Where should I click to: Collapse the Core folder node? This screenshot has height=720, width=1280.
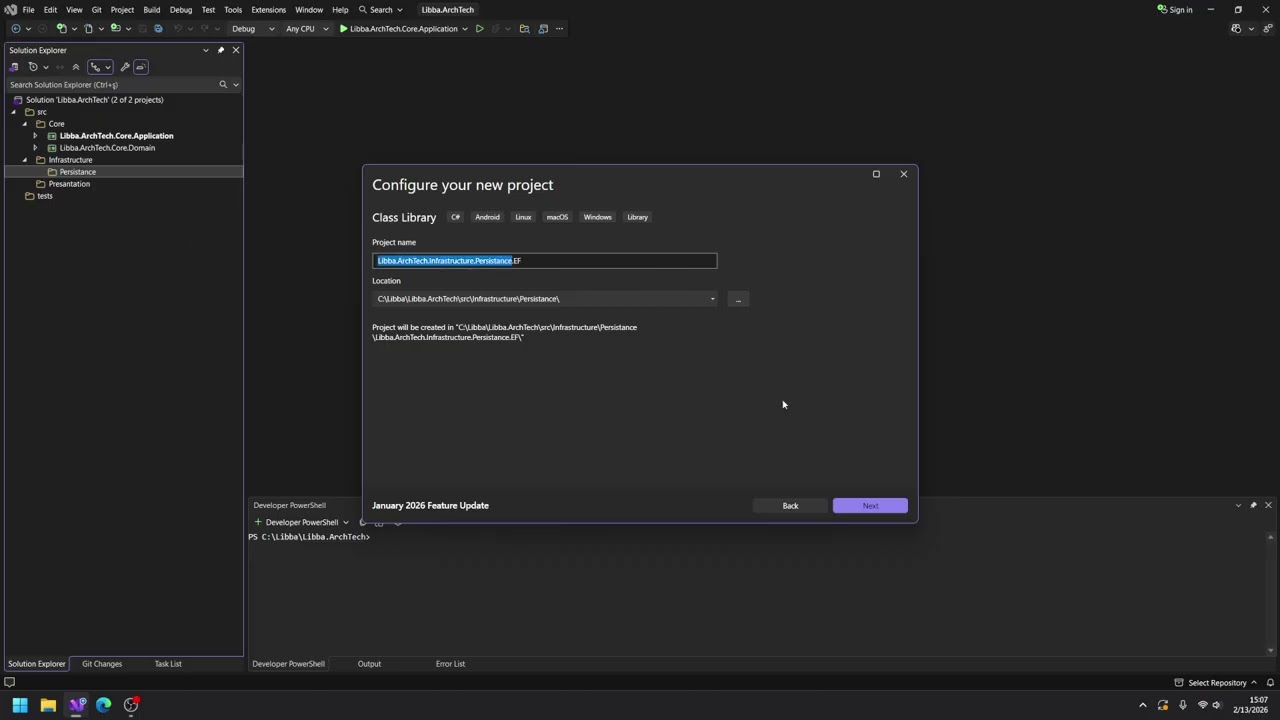tap(25, 124)
